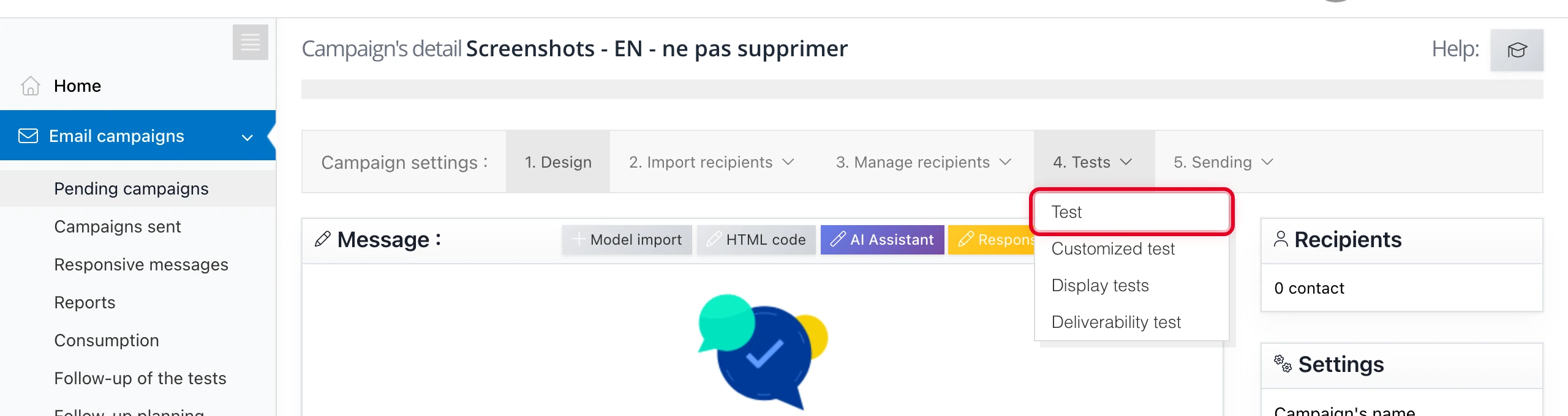Expand the Import recipients dropdown
The height and width of the screenshot is (416, 1568).
(789, 162)
